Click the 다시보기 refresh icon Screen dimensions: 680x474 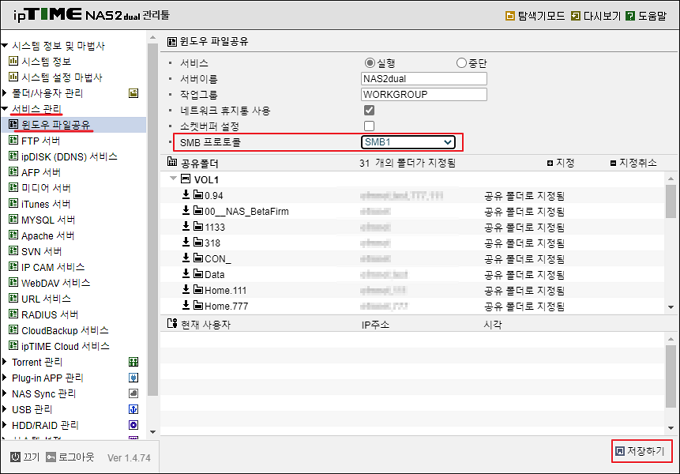coord(575,16)
